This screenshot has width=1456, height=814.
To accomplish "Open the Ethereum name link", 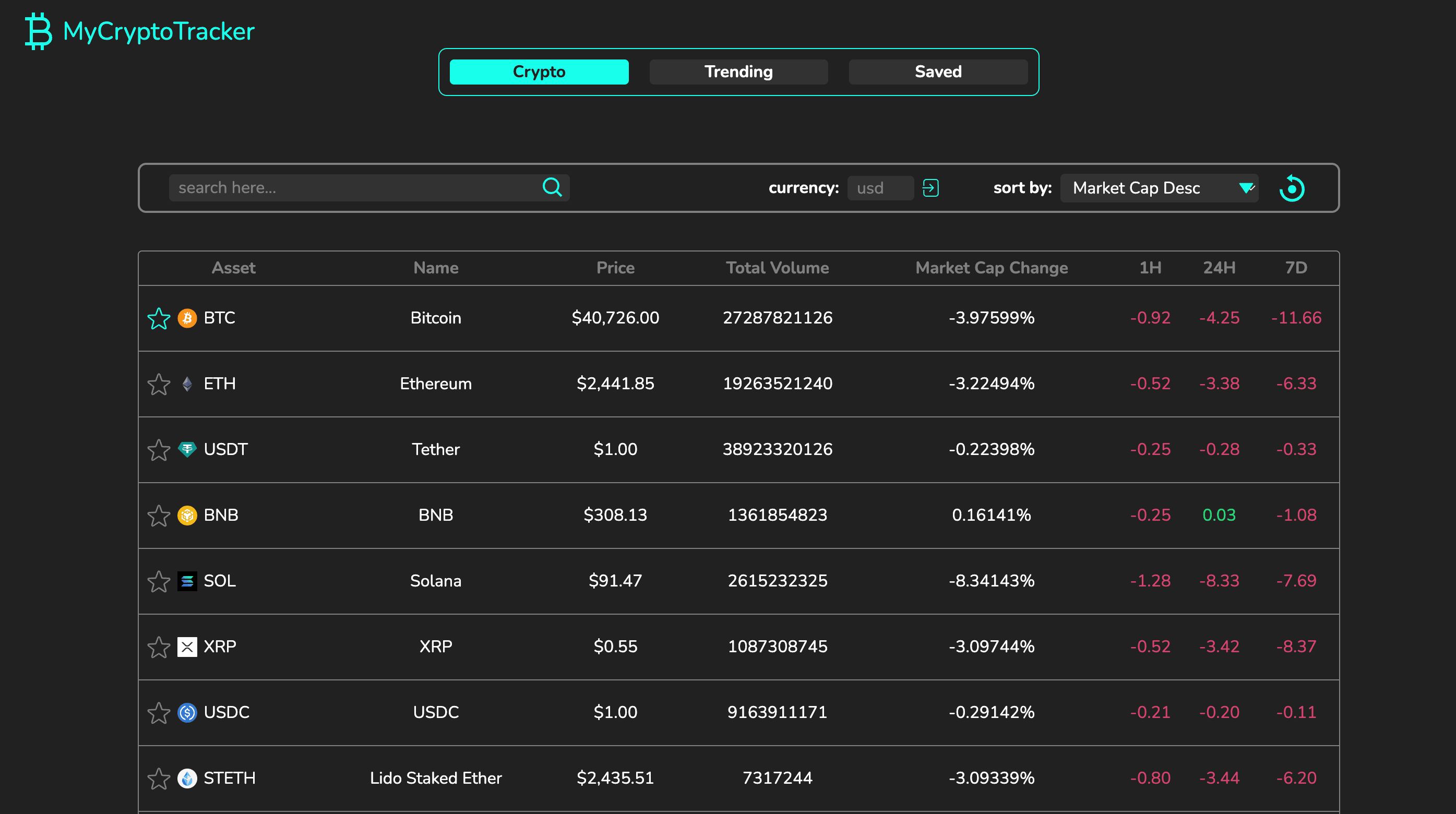I will (436, 384).
